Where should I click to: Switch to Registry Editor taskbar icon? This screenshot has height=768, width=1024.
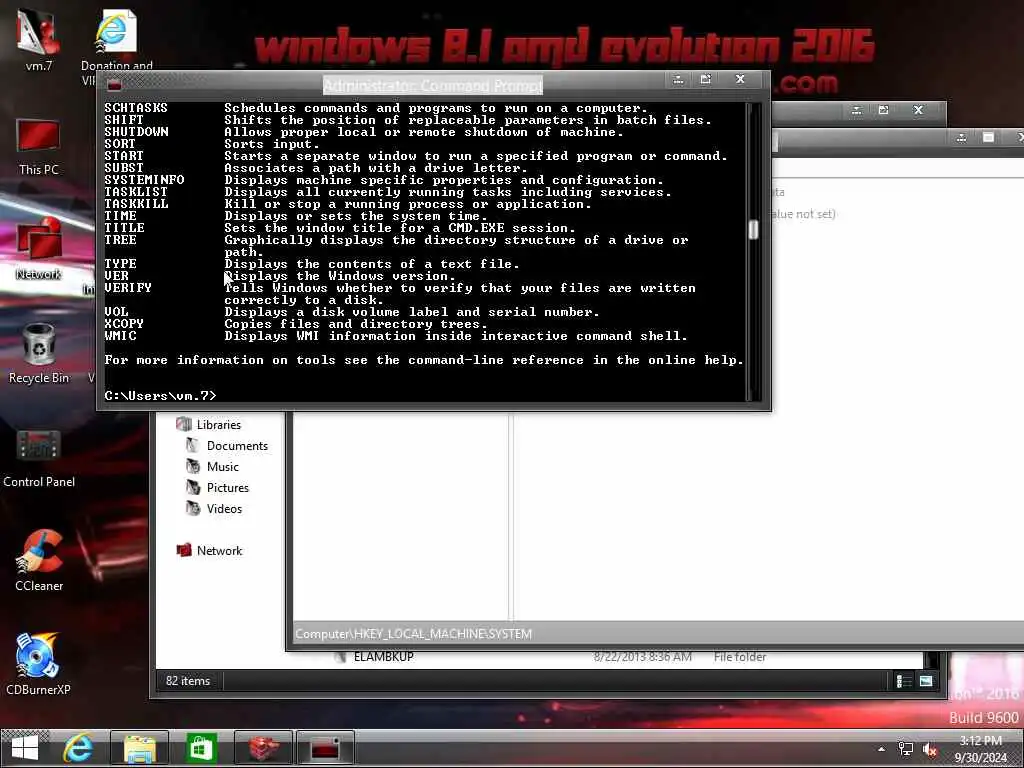pyautogui.click(x=263, y=748)
